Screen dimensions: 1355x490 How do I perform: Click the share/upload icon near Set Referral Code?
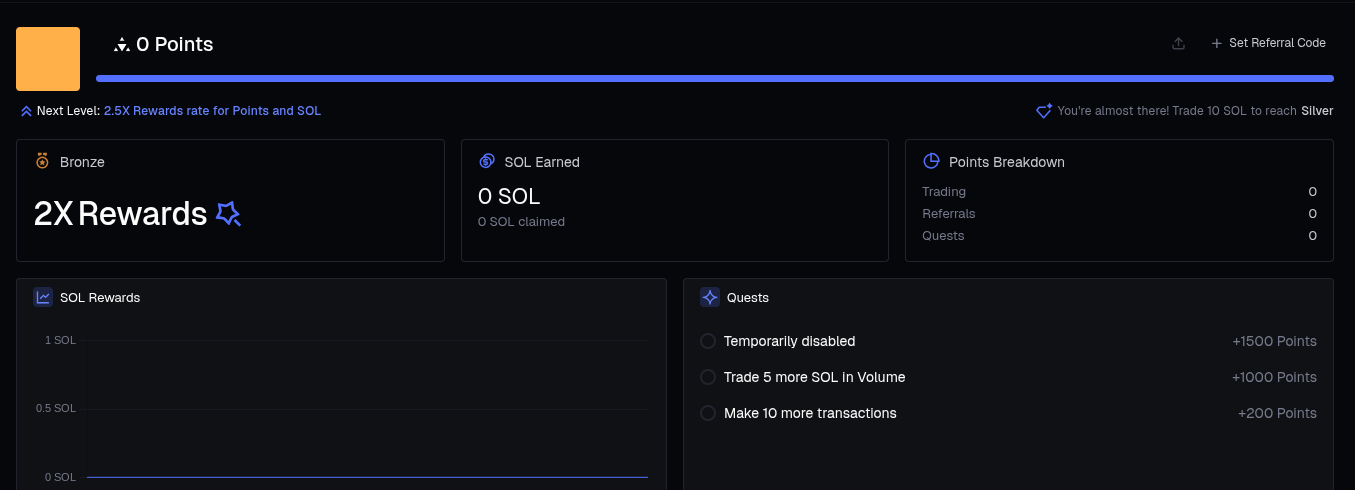(x=1178, y=44)
